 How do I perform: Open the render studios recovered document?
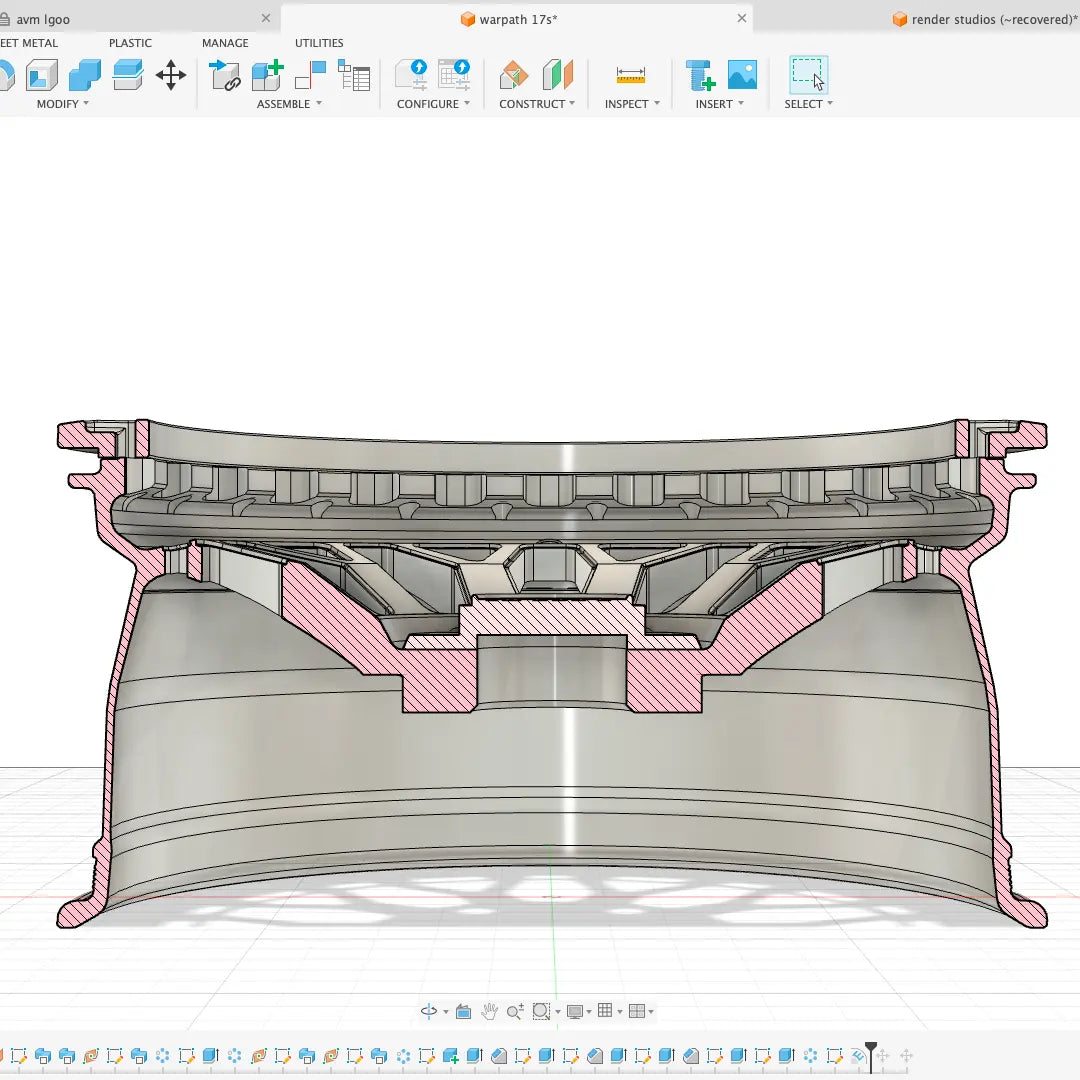click(985, 19)
